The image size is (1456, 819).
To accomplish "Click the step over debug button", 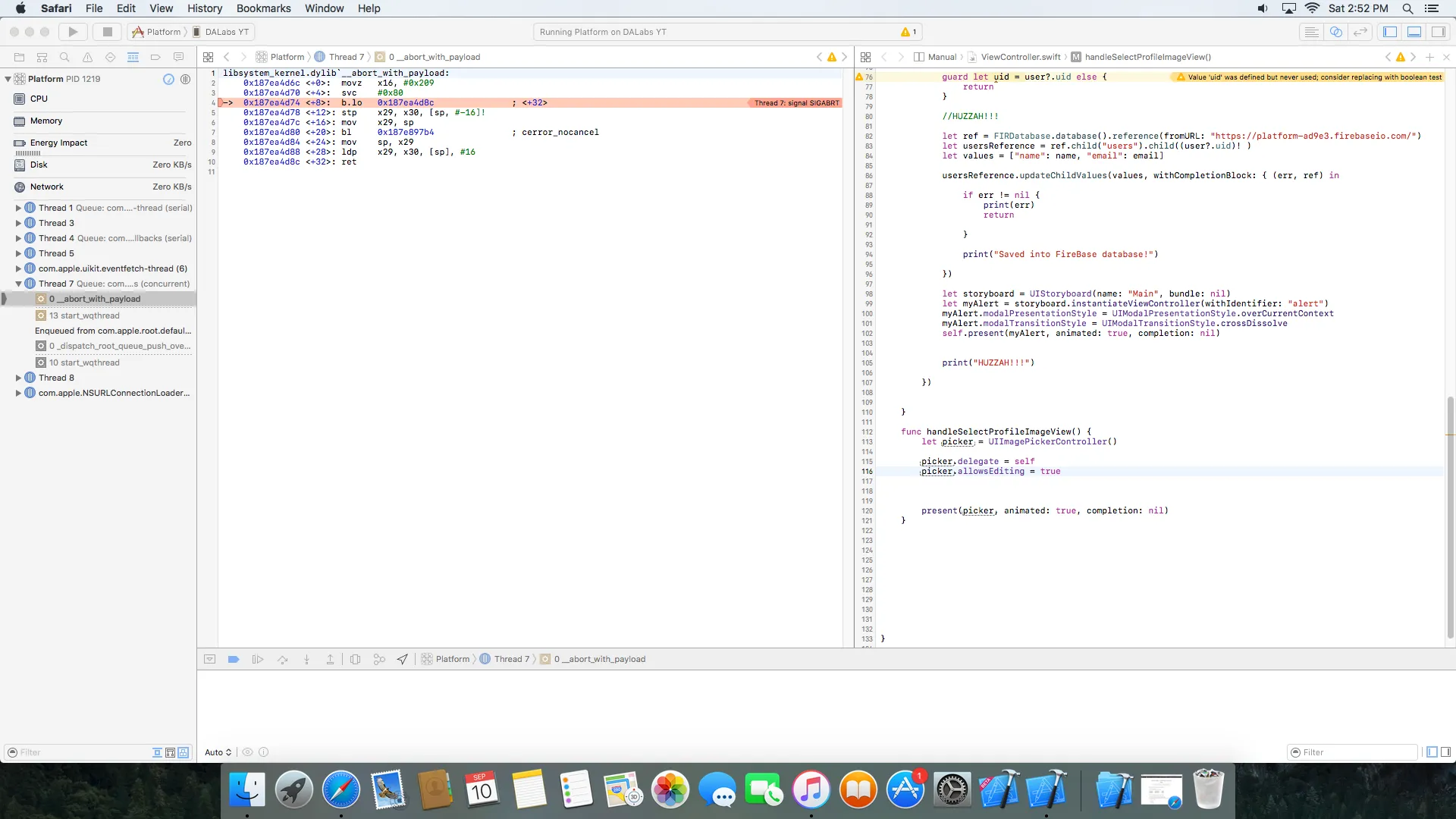I will [282, 660].
